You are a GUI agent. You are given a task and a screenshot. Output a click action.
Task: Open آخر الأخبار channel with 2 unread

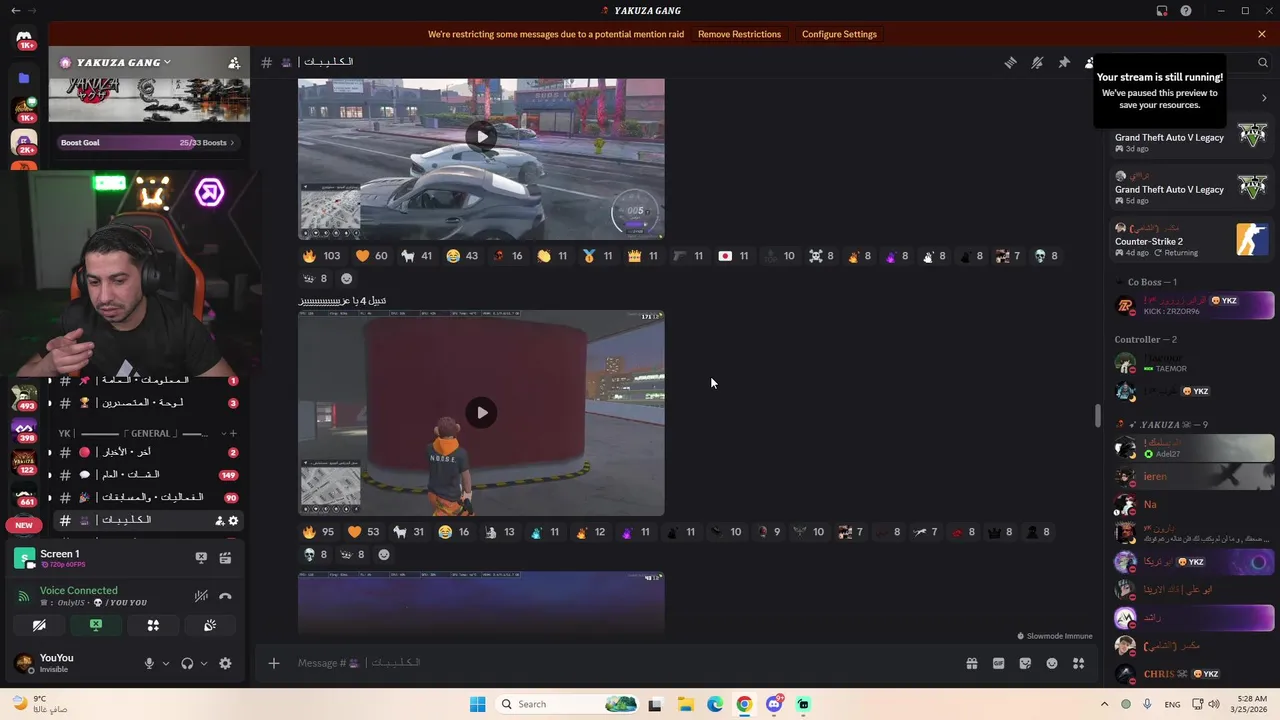coord(148,452)
